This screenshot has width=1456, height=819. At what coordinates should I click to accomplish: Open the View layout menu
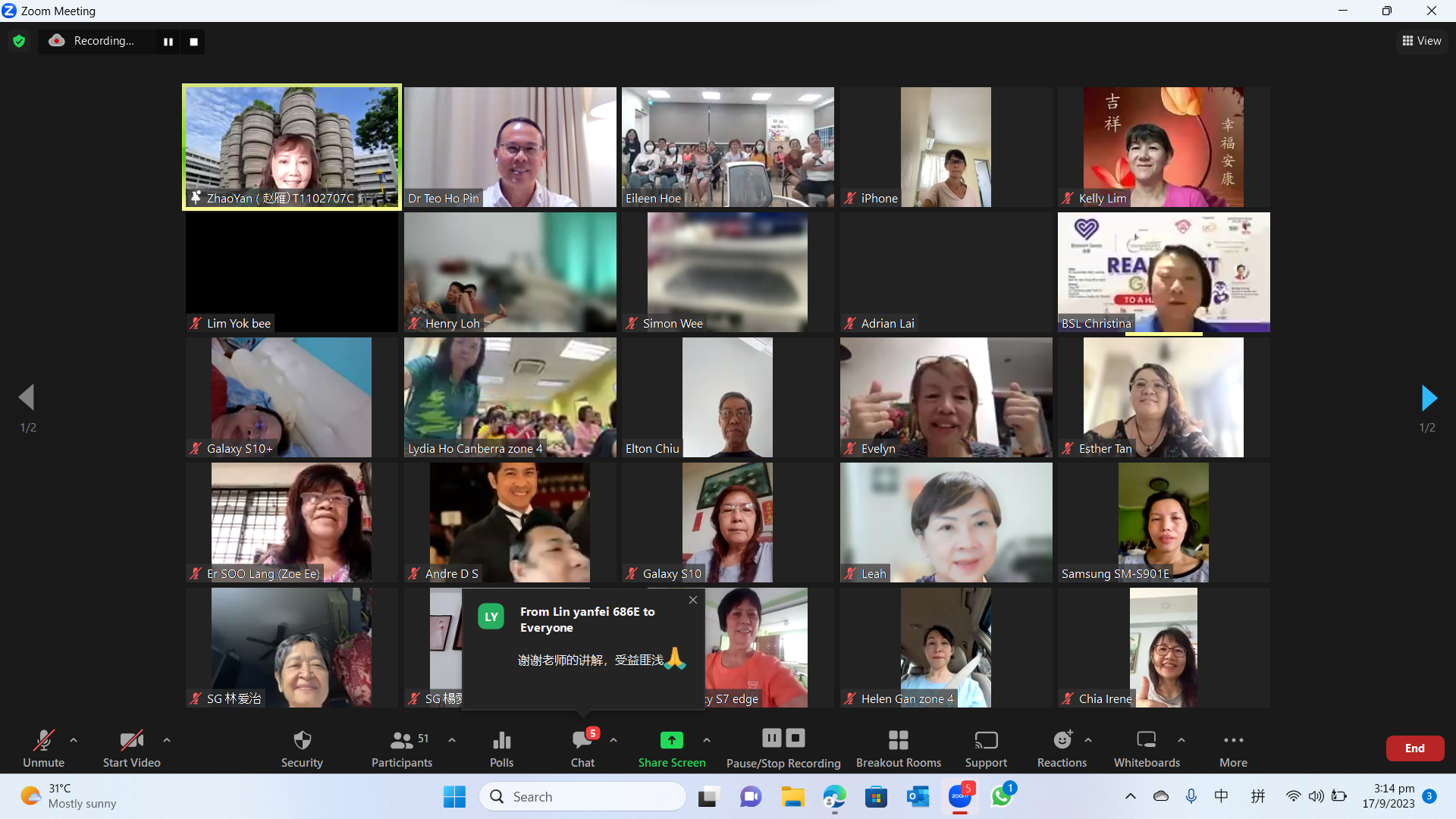coord(1422,41)
